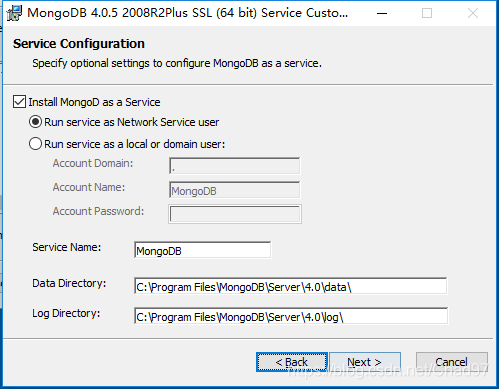Cancel the MongoDB setup
Image resolution: width=499 pixels, height=389 pixels.
pyautogui.click(x=452, y=362)
